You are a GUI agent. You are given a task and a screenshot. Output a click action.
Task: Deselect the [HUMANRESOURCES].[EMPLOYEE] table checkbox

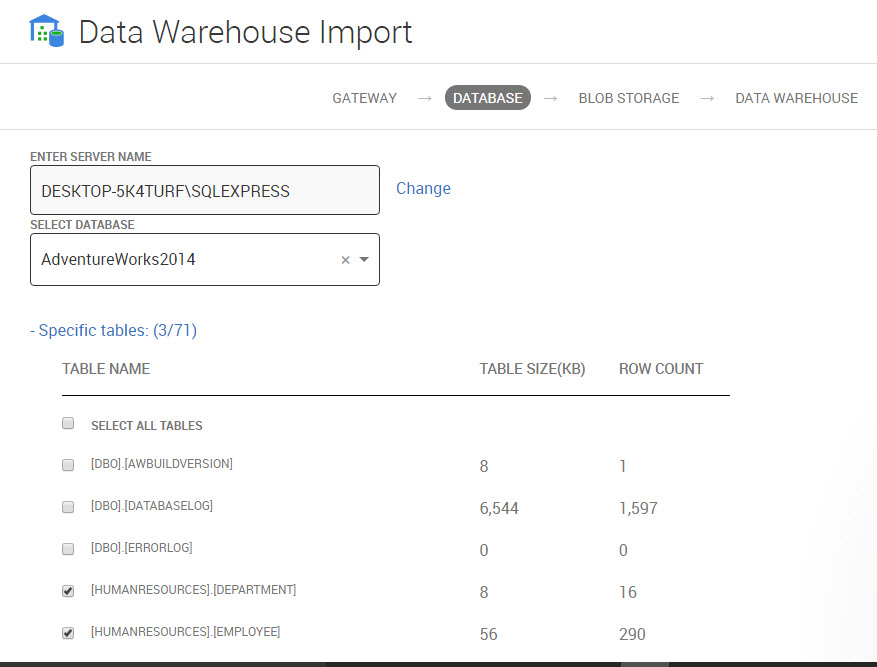tap(68, 633)
